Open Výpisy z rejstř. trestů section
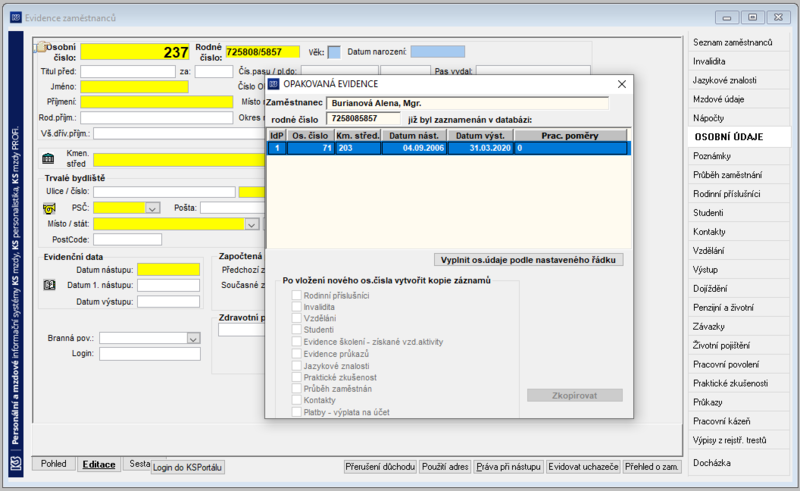Viewport: 800px width, 491px height. point(738,439)
